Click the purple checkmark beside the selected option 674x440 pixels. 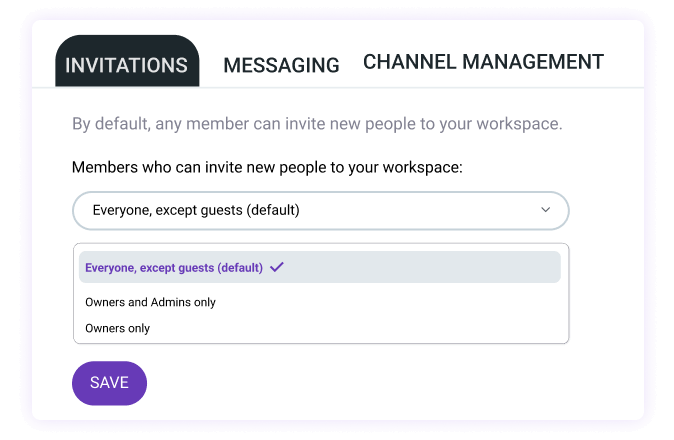pyautogui.click(x=277, y=267)
